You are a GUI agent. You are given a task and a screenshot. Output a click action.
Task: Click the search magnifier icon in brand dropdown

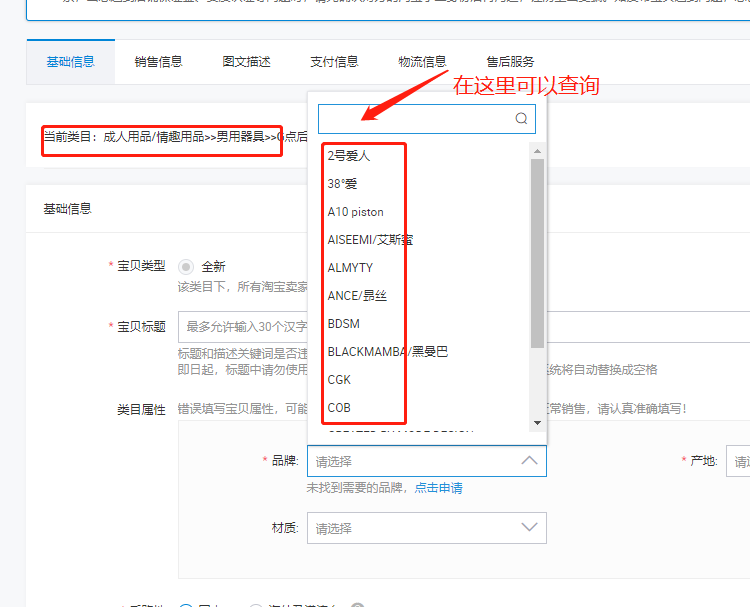pyautogui.click(x=521, y=118)
